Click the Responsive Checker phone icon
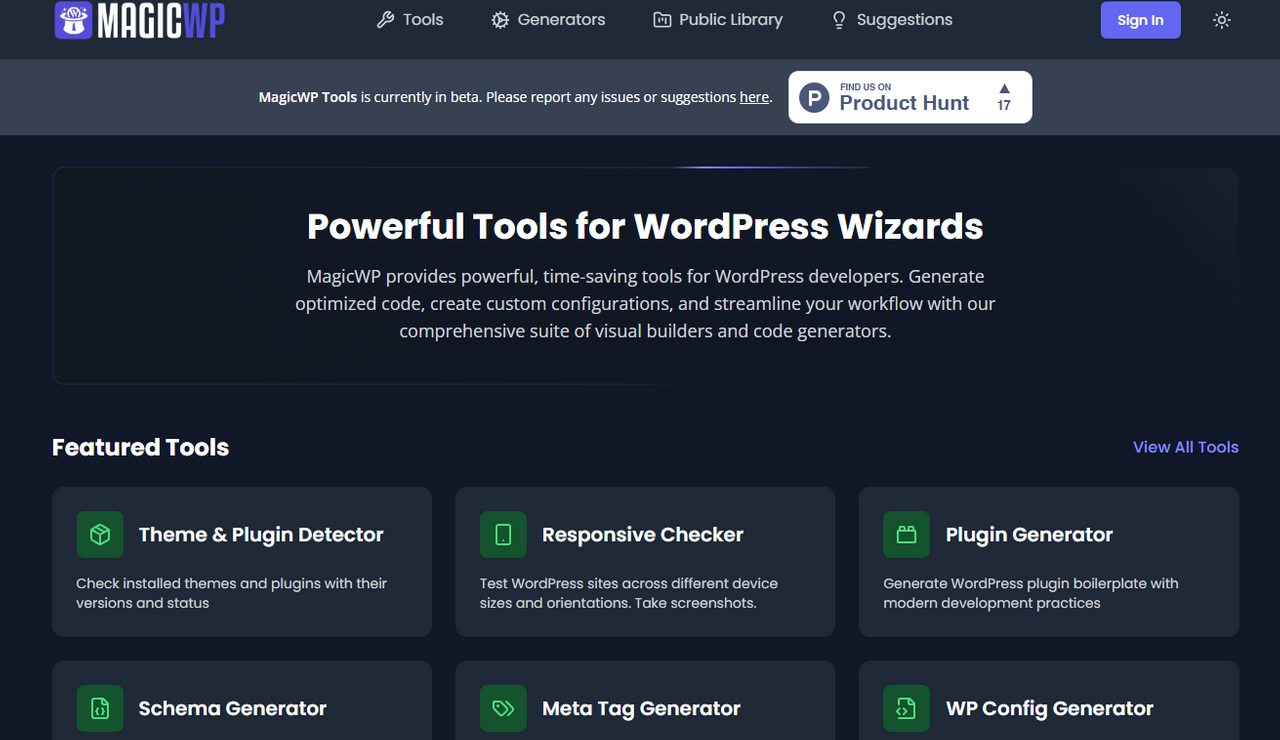This screenshot has height=740, width=1280. [503, 535]
